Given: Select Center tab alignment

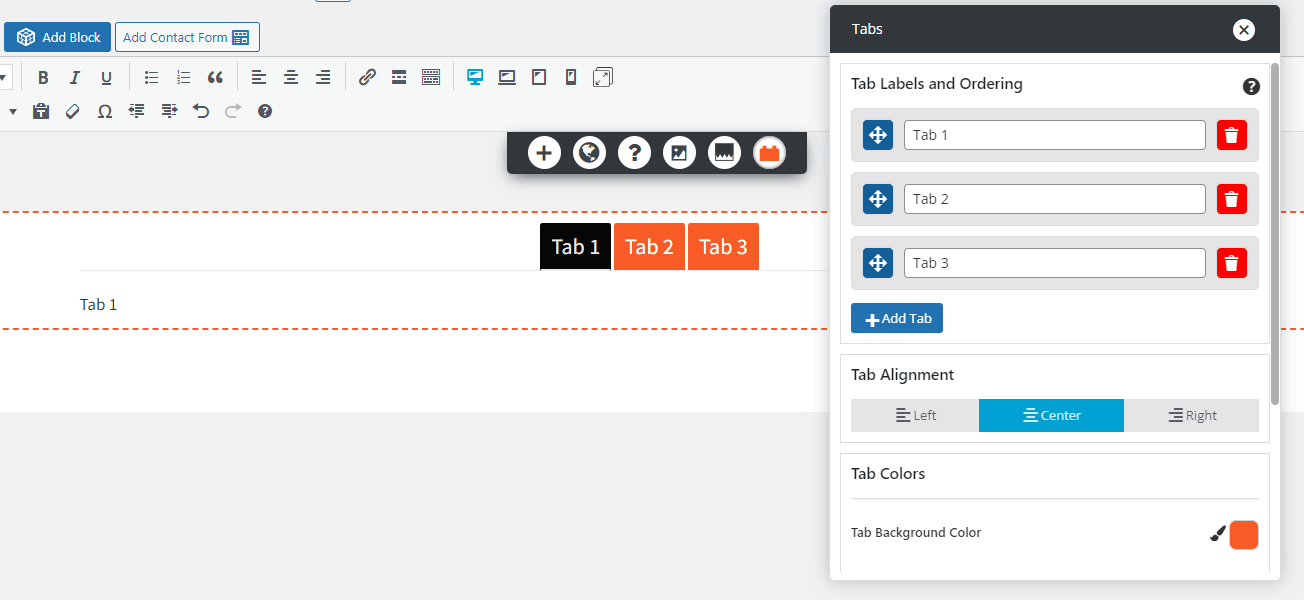Looking at the screenshot, I should tap(1051, 415).
